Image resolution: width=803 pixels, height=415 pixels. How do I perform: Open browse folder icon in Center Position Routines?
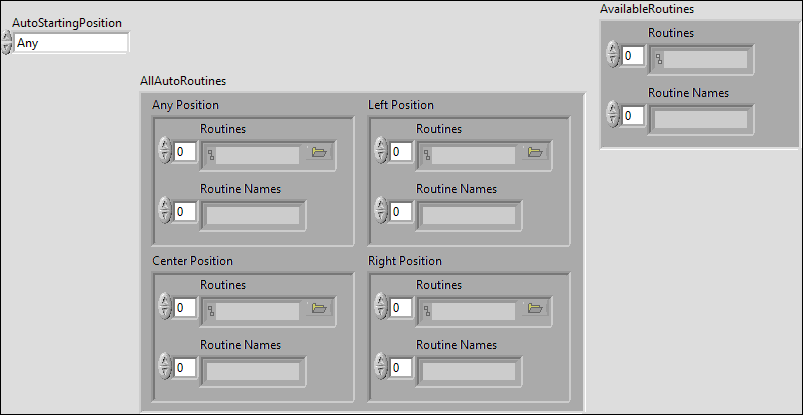tap(319, 308)
